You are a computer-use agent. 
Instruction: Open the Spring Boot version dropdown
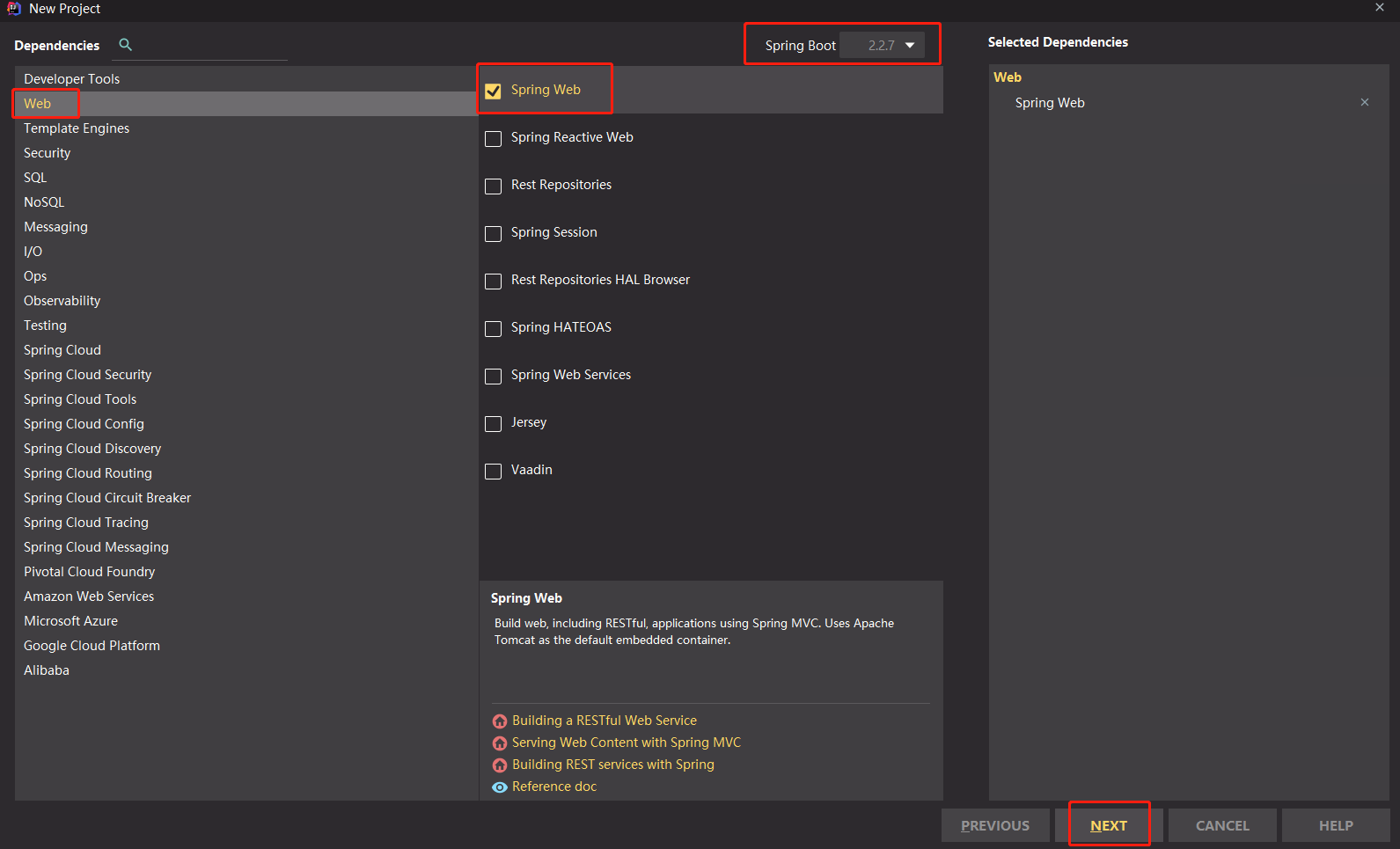click(883, 45)
